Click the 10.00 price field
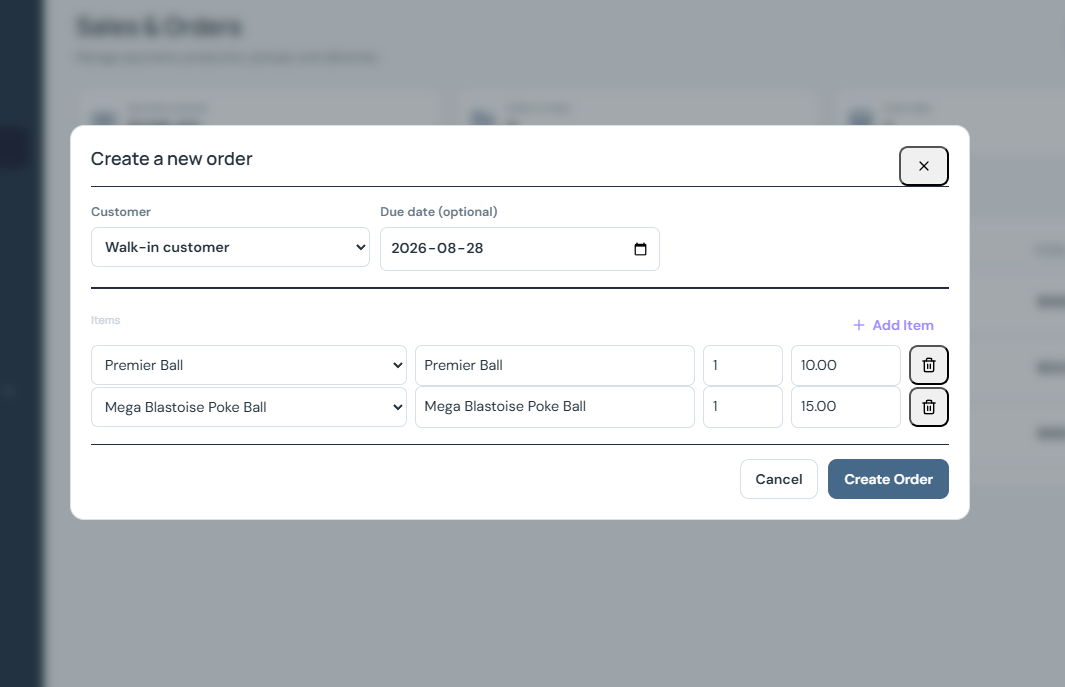Image resolution: width=1065 pixels, height=687 pixels. click(846, 366)
